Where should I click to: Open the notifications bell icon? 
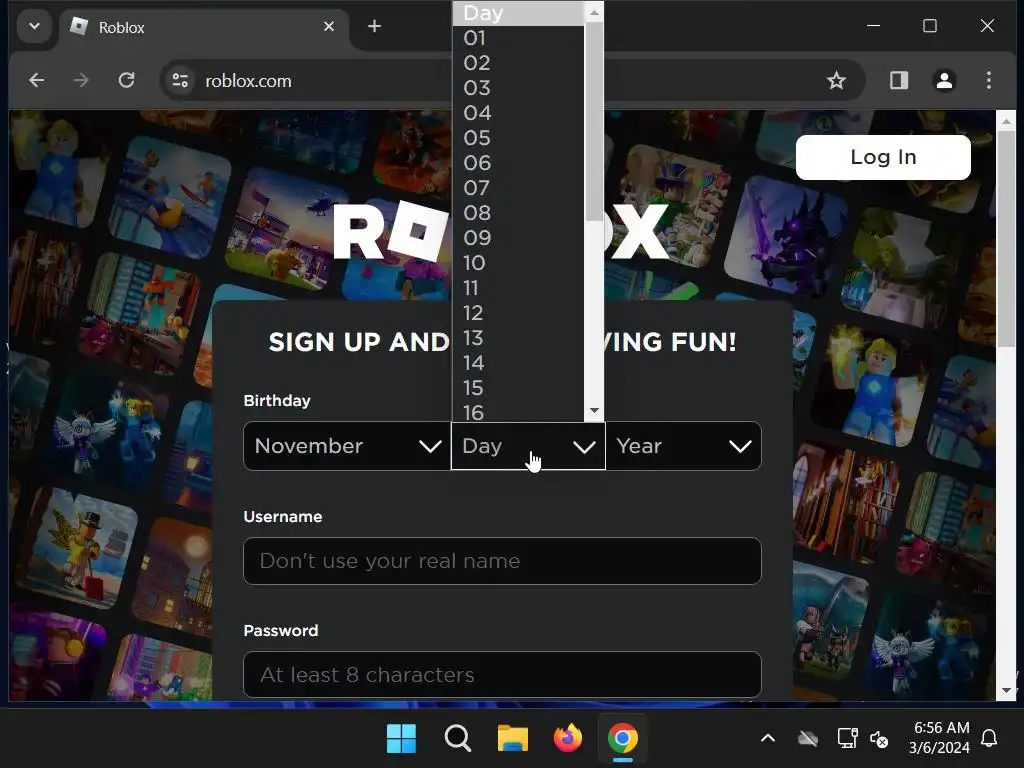pos(989,739)
